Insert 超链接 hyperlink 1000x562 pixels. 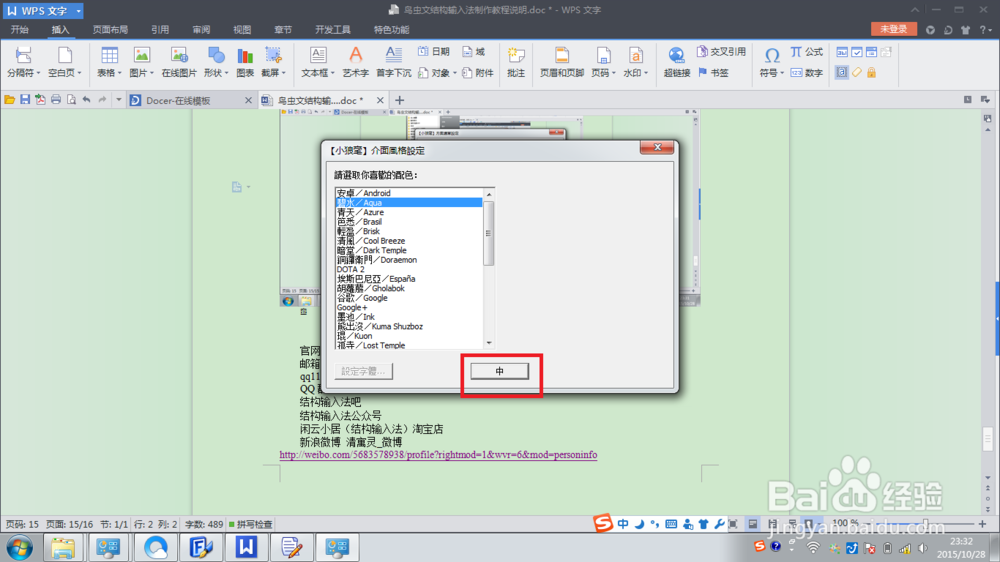(x=677, y=62)
